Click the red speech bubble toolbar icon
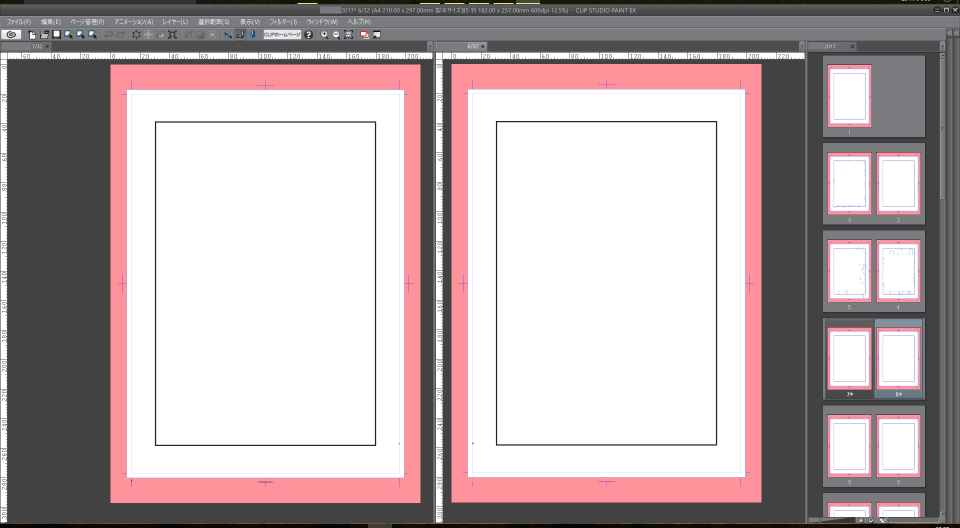Viewport: 960px width, 528px height. tap(364, 35)
